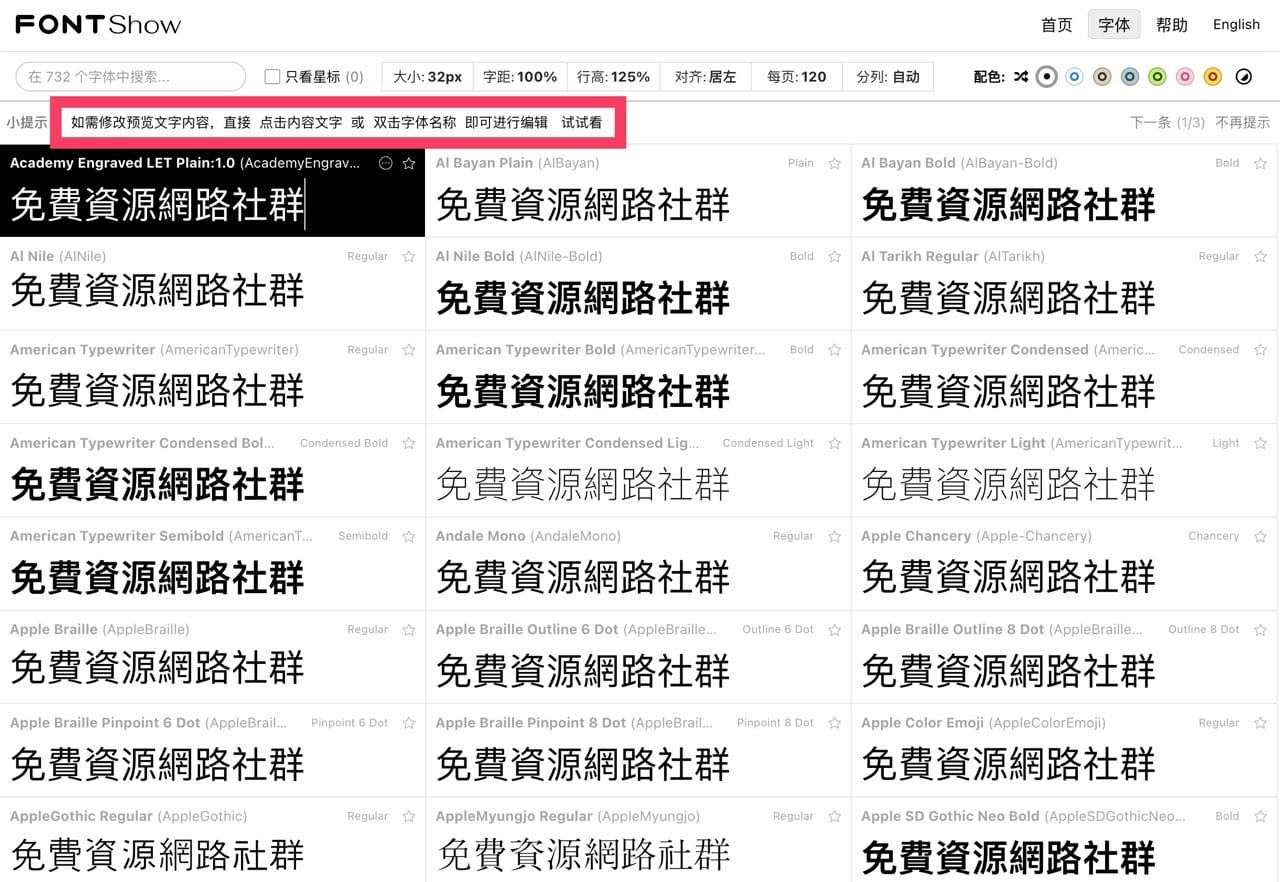
Task: Star the Andale Mono font
Action: [835, 537]
